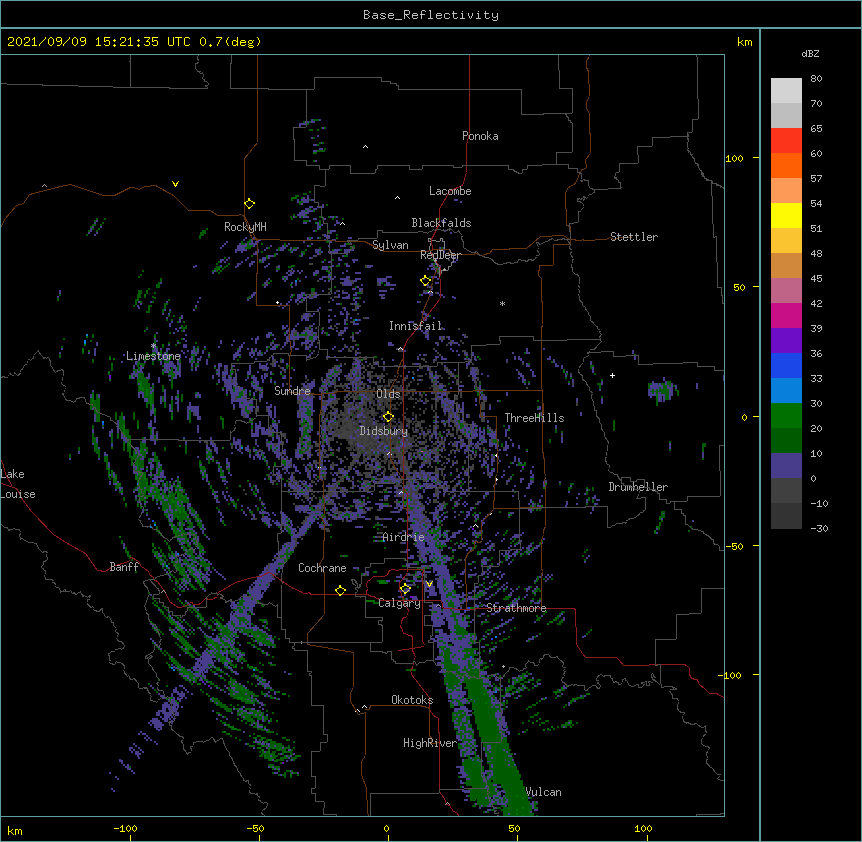The height and width of the screenshot is (842, 862).
Task: Select the yellow station marker beside Olds
Action: coord(388,417)
